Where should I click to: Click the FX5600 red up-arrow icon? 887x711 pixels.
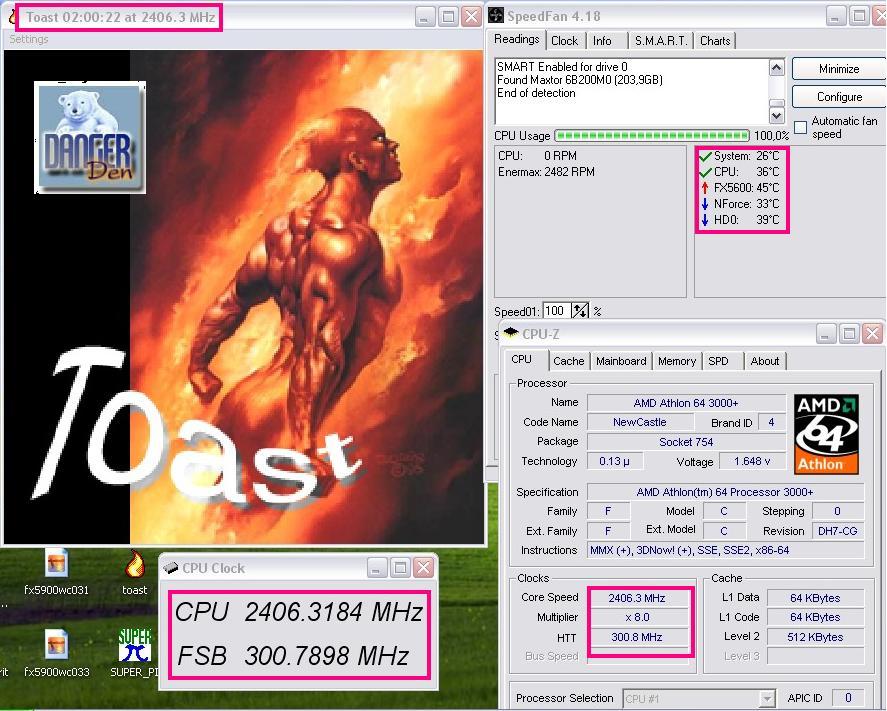705,188
